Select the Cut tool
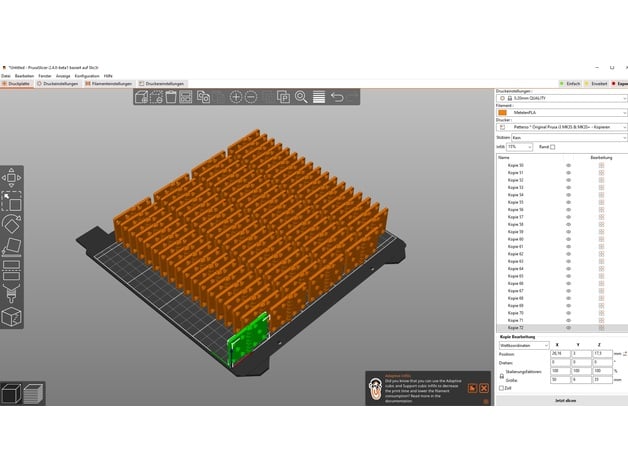Viewport: 628px width, 472px height. tap(11, 270)
